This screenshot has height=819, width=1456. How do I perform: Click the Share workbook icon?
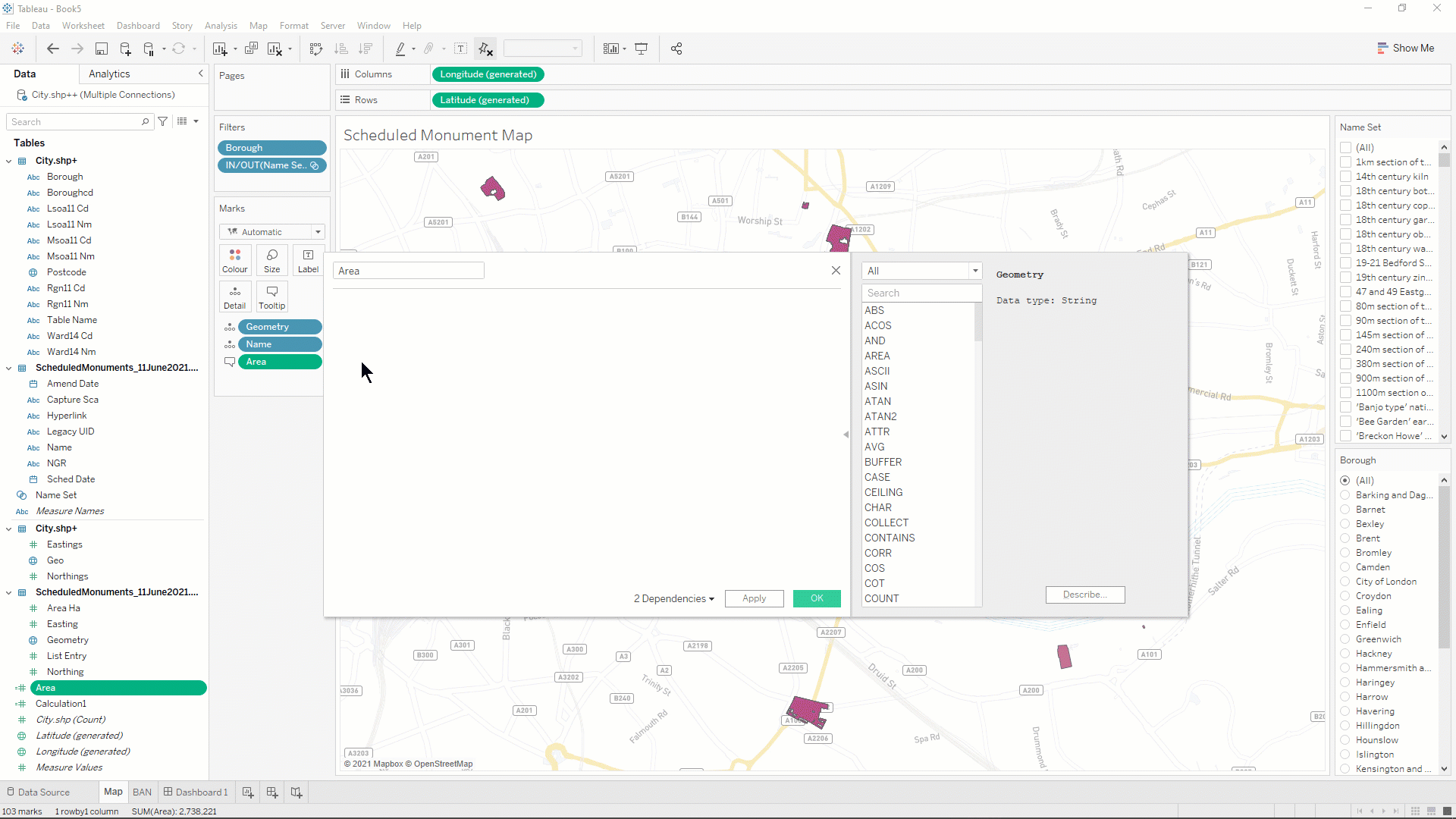pyautogui.click(x=676, y=49)
